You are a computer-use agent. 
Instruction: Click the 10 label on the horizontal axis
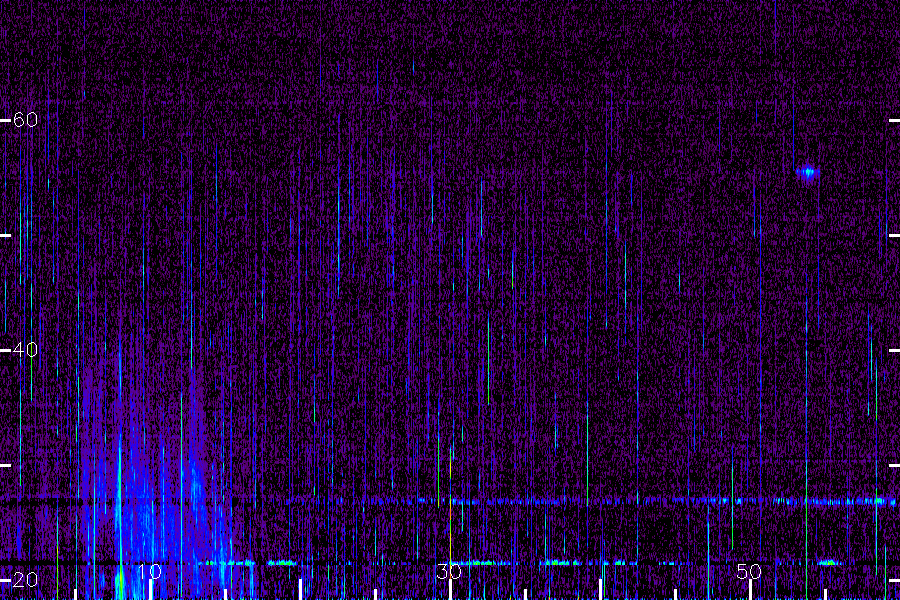150,571
